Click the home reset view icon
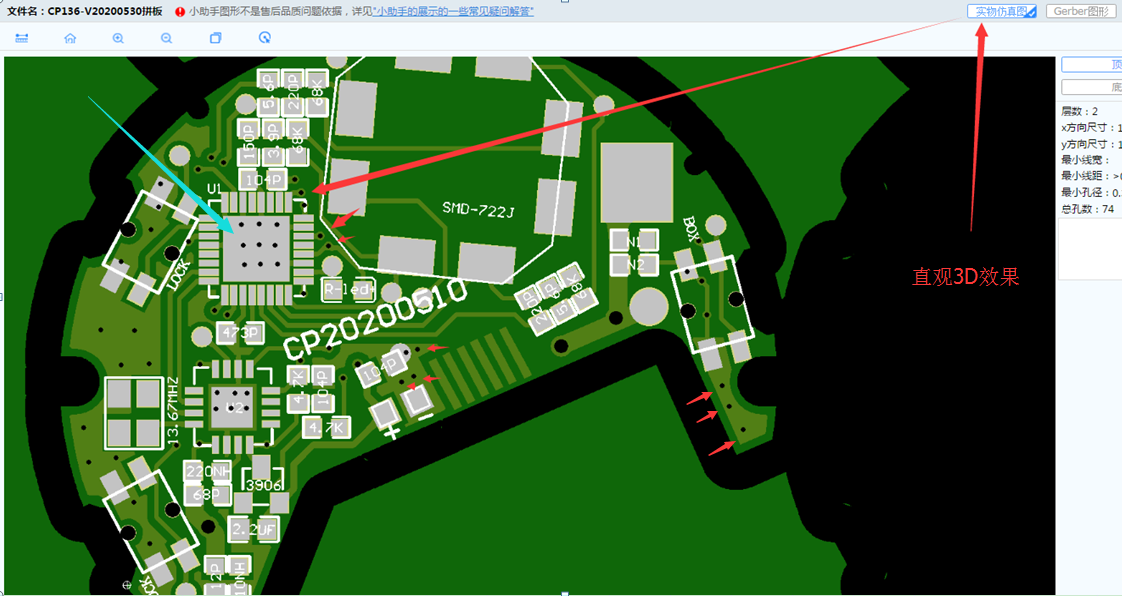 70,38
